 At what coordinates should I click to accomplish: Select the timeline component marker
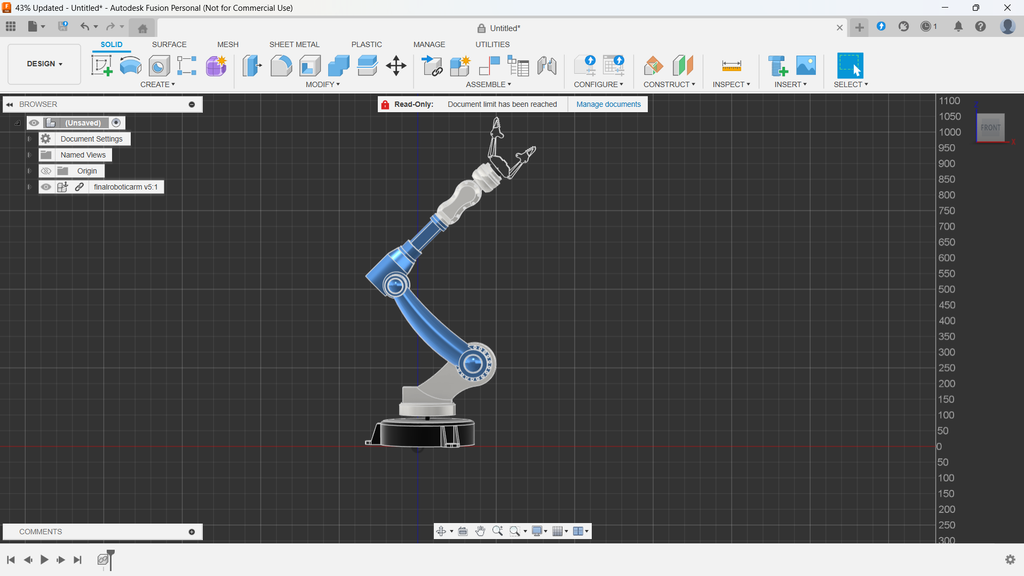[103, 560]
